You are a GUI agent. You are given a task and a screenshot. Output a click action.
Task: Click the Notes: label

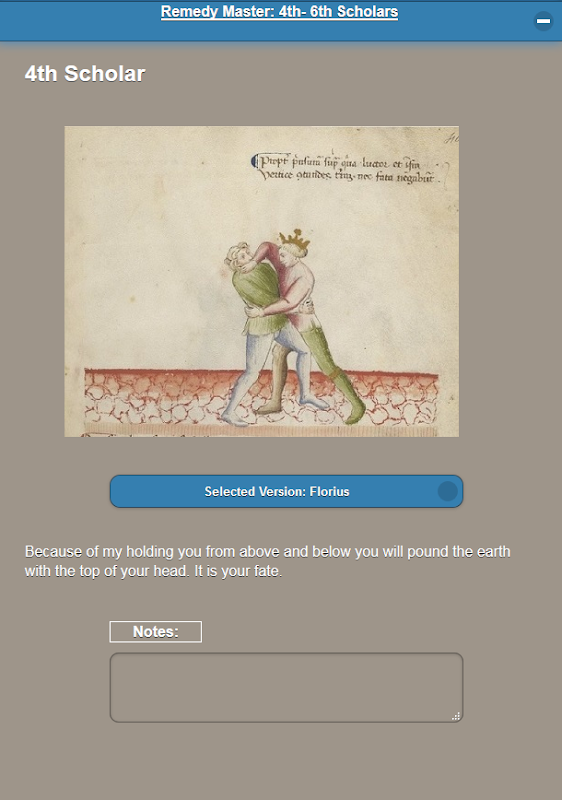coord(156,632)
